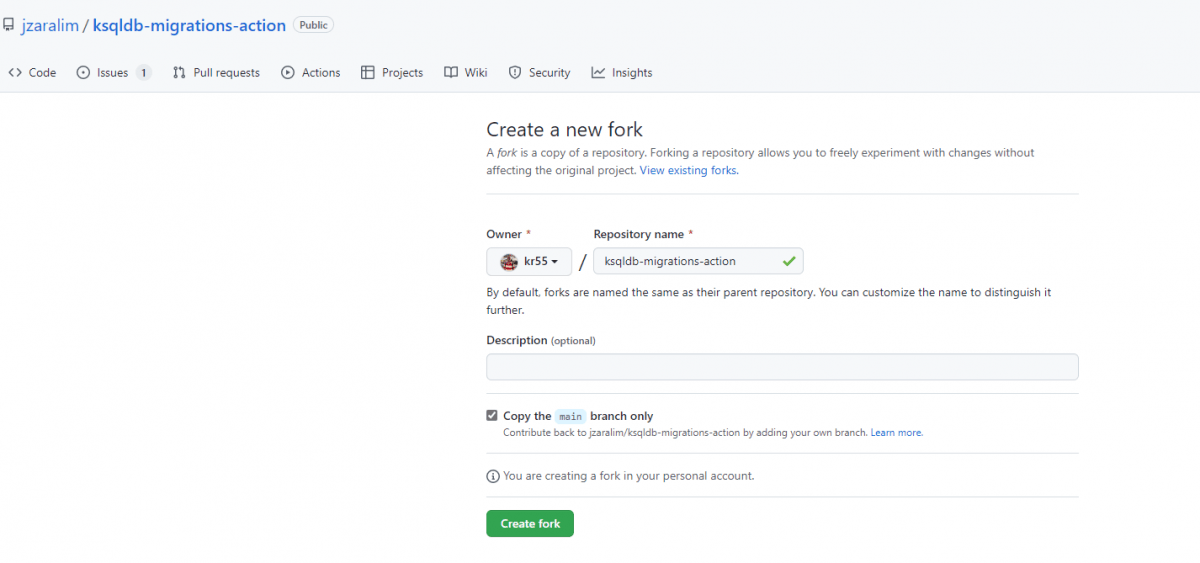Open the jzaralim owner profile link
This screenshot has height=563, width=1200.
pos(50,25)
